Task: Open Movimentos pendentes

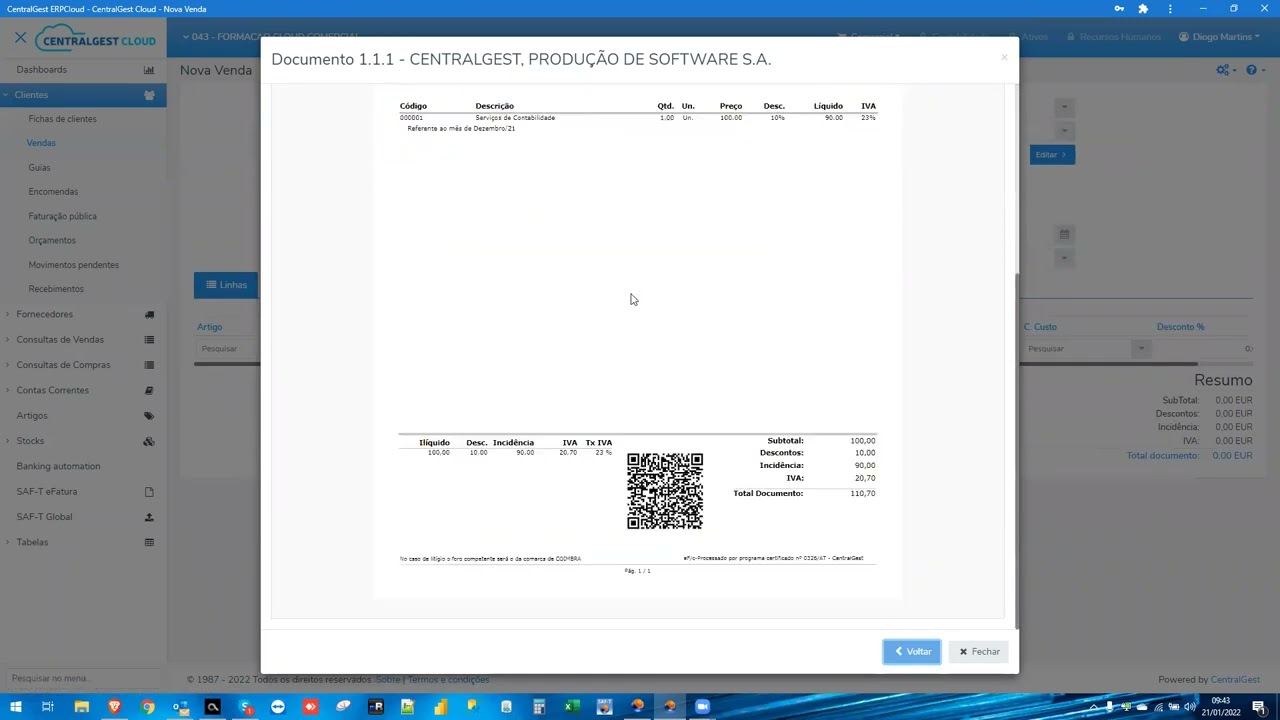Action: 73,265
